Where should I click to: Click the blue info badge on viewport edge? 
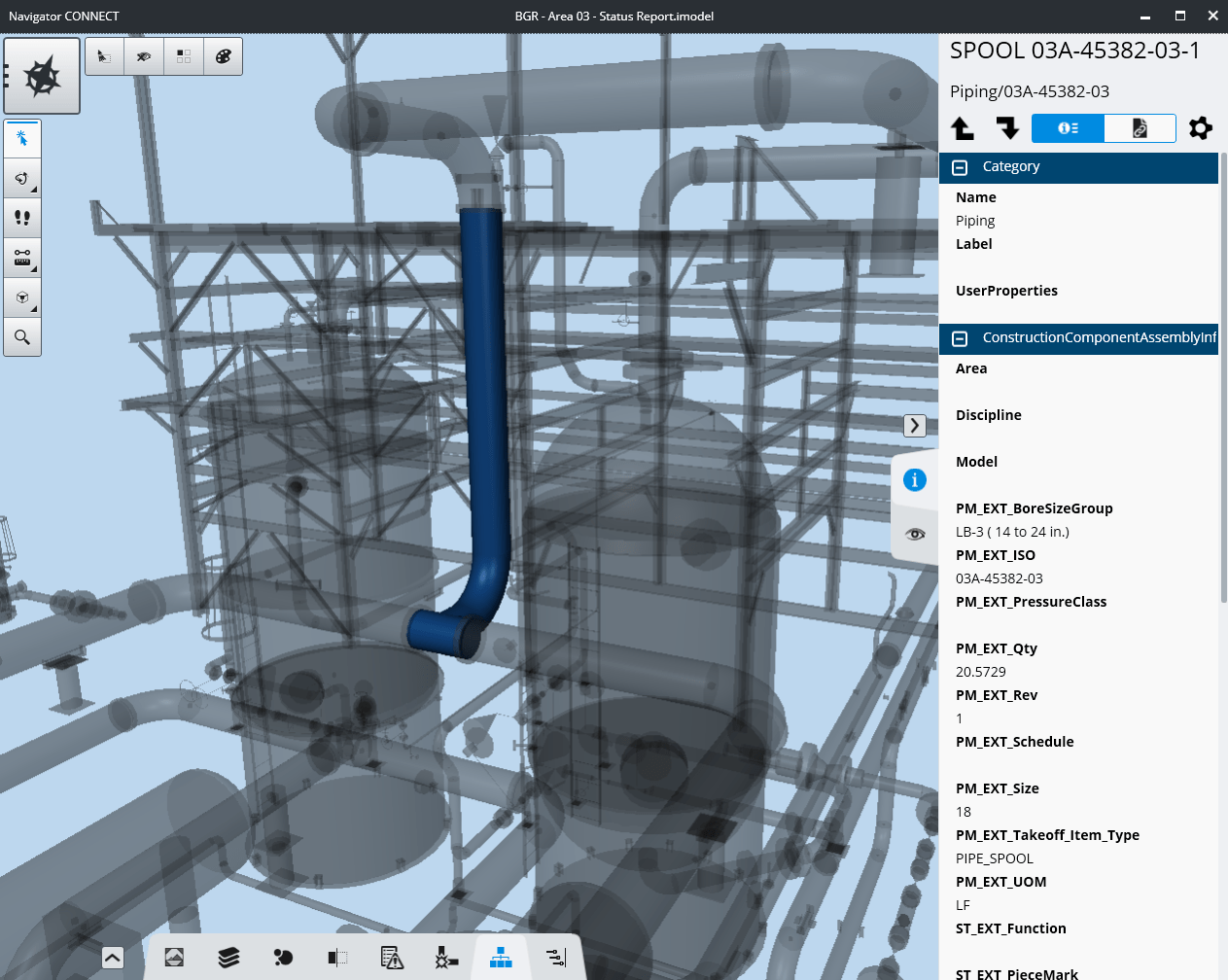point(915,479)
